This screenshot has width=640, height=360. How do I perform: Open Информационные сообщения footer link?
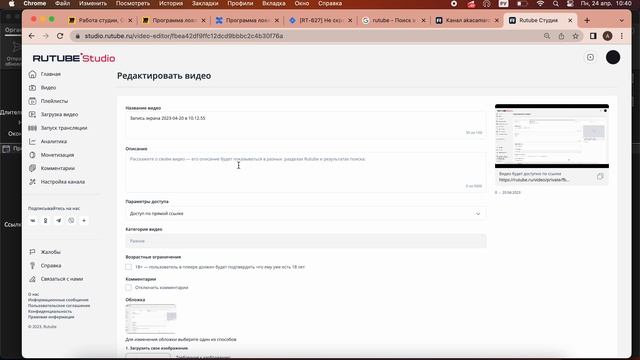(x=58, y=300)
